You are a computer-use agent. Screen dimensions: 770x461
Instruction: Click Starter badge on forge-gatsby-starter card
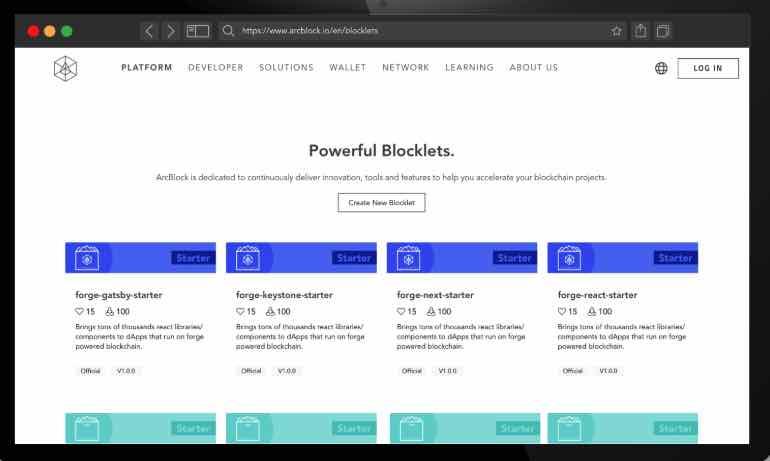[x=193, y=258]
